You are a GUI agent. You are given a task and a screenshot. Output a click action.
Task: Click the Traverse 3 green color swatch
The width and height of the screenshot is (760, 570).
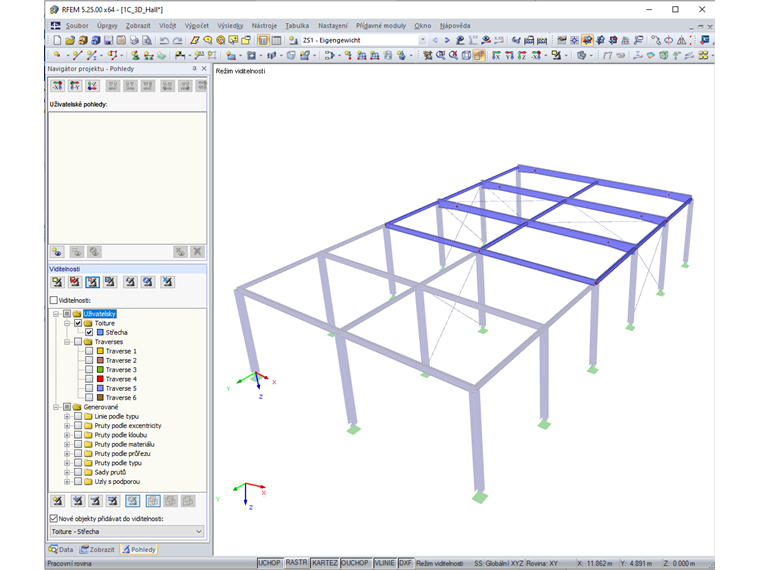click(x=100, y=369)
